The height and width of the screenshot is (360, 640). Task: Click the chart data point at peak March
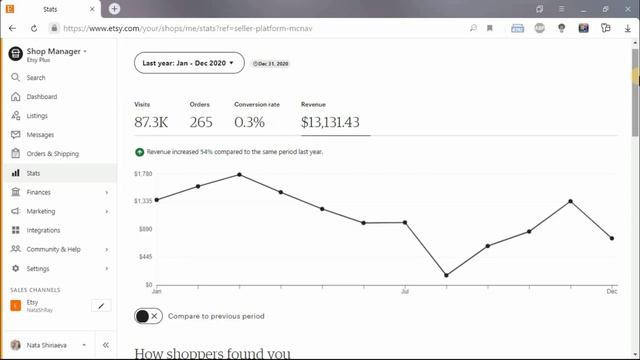pyautogui.click(x=240, y=175)
